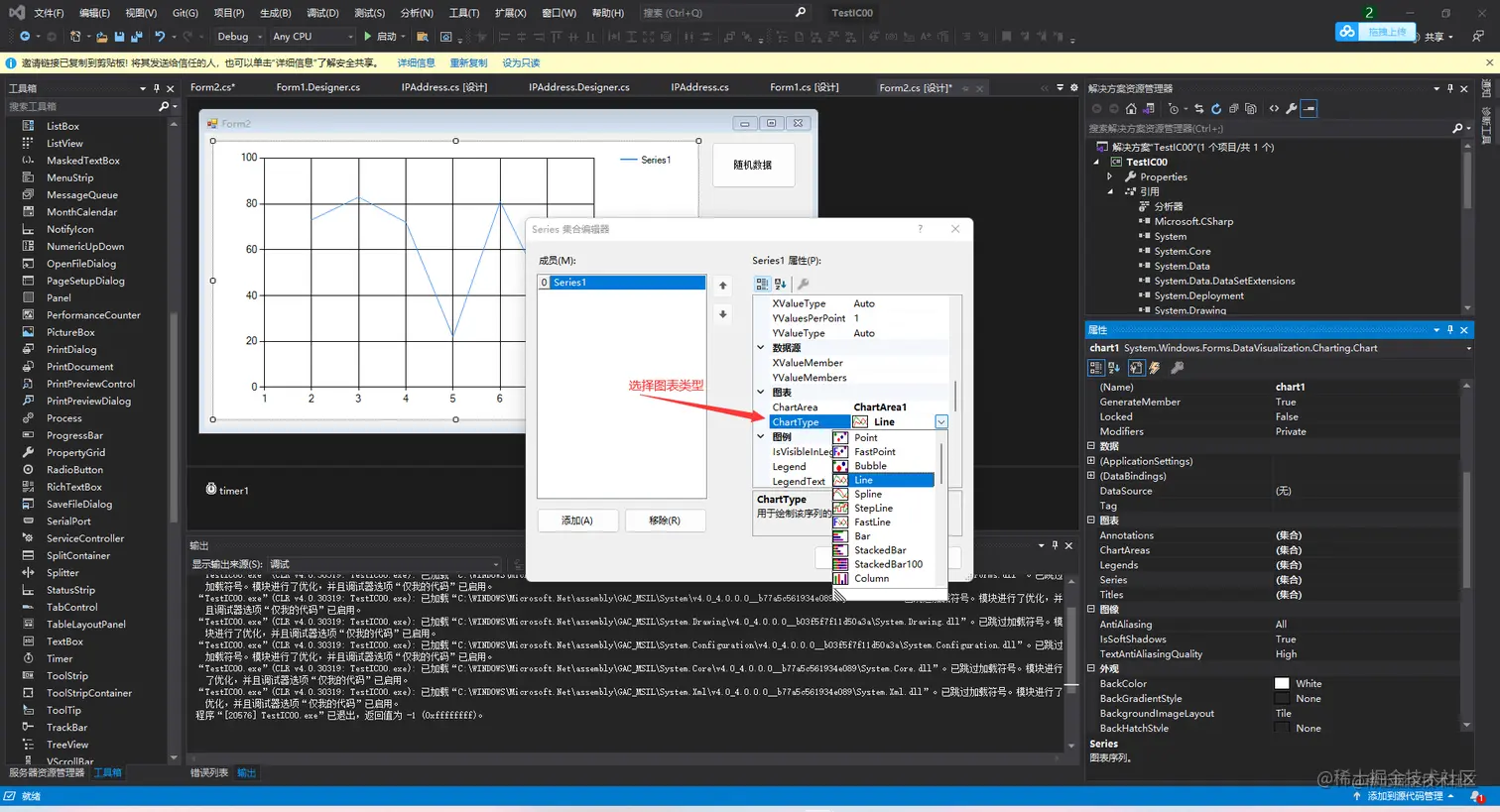The image size is (1500, 812).
Task: Open the 错误列表 tab at bottom
Action: coord(209,773)
